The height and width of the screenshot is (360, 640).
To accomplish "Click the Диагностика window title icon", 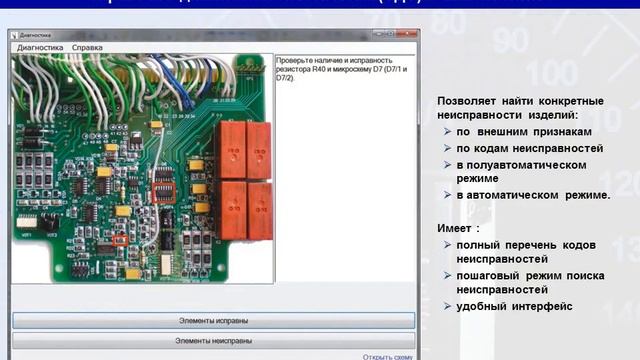I will click(x=14, y=36).
